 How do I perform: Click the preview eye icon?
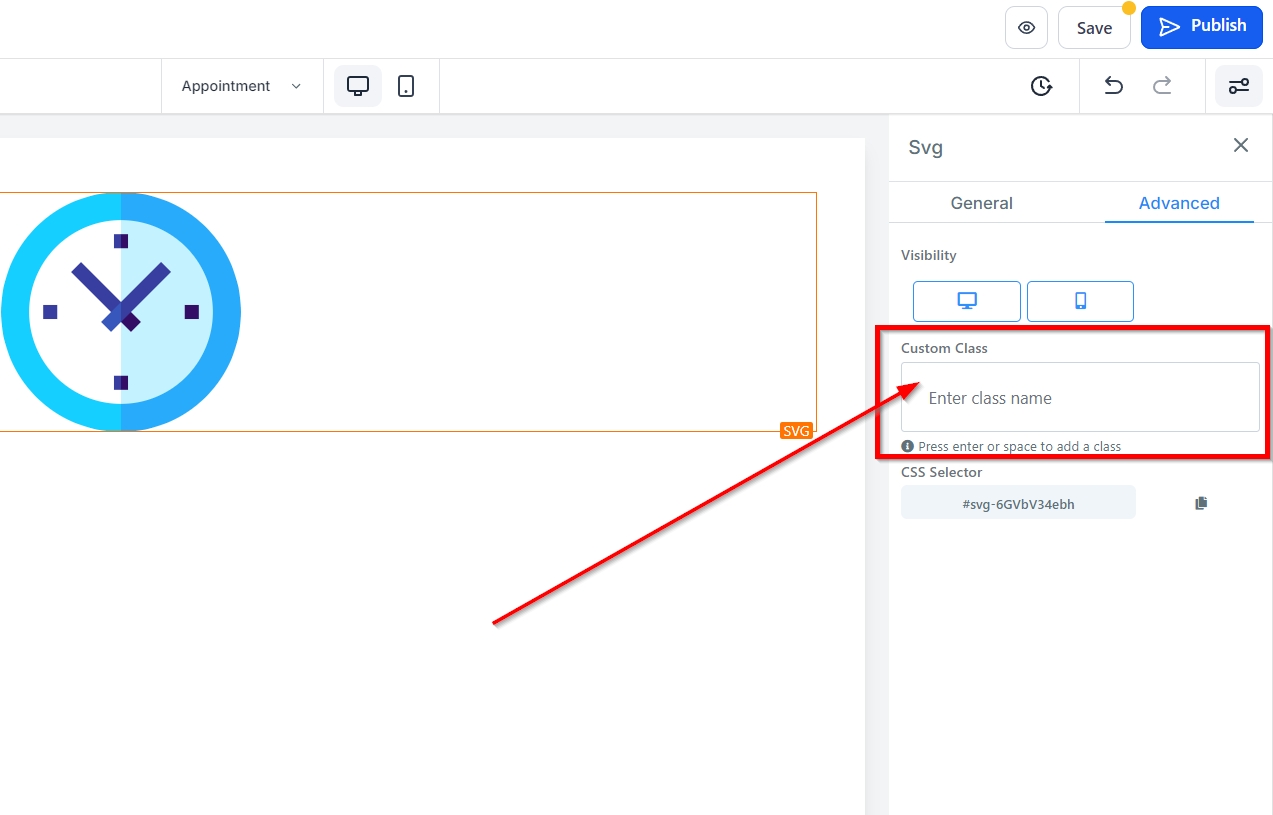point(1026,28)
